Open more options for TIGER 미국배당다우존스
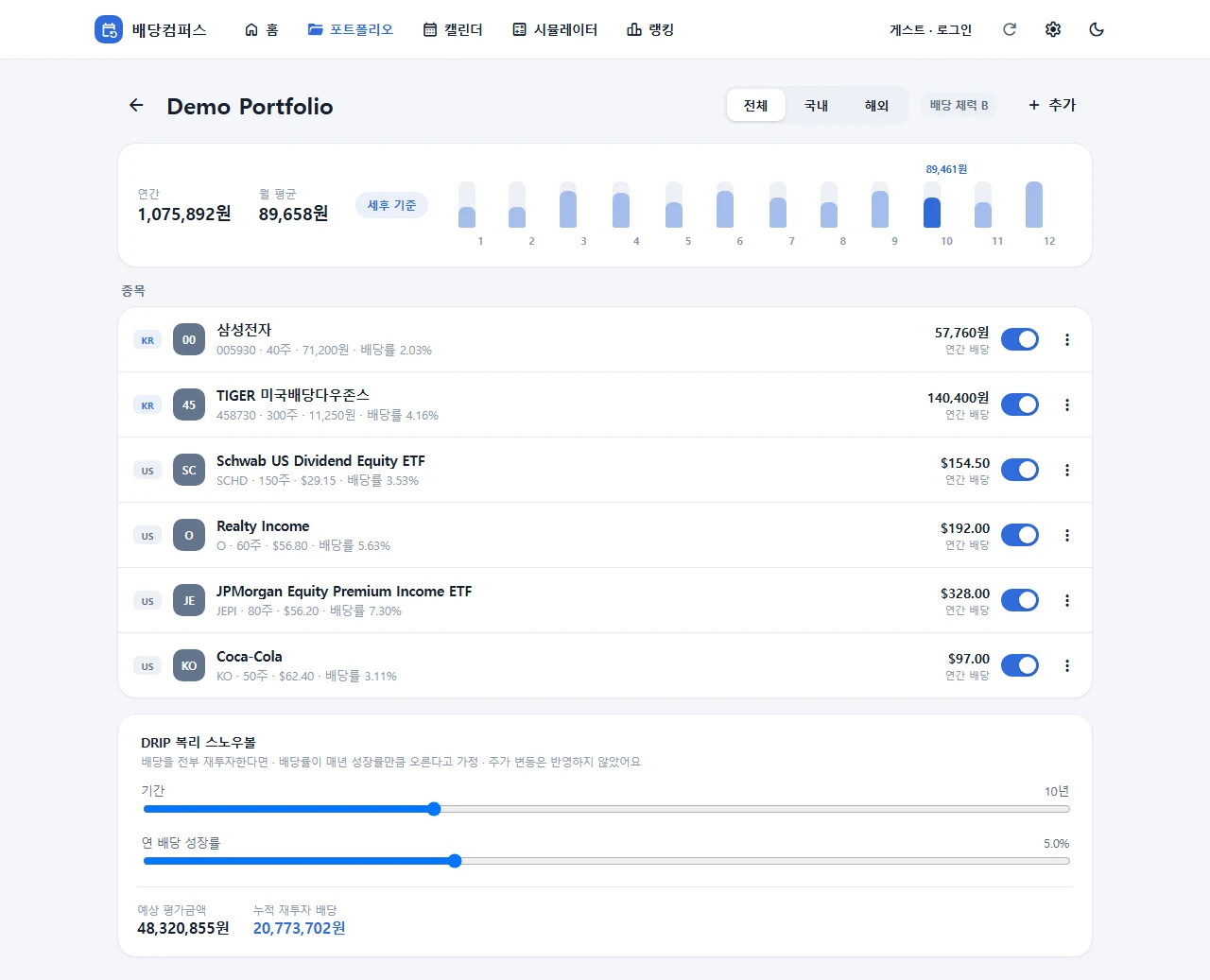 click(x=1067, y=404)
